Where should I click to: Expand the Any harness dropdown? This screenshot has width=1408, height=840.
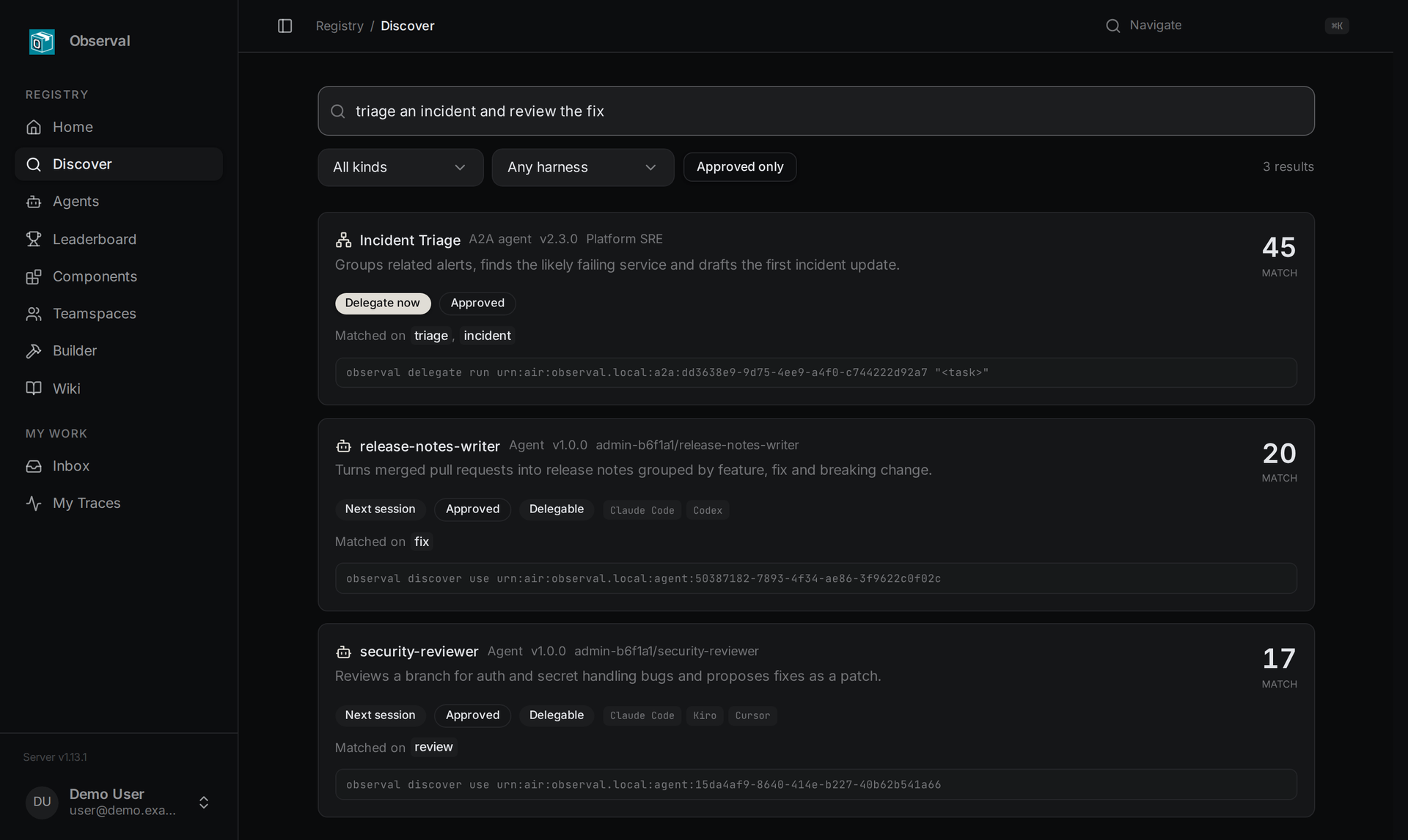tap(583, 167)
